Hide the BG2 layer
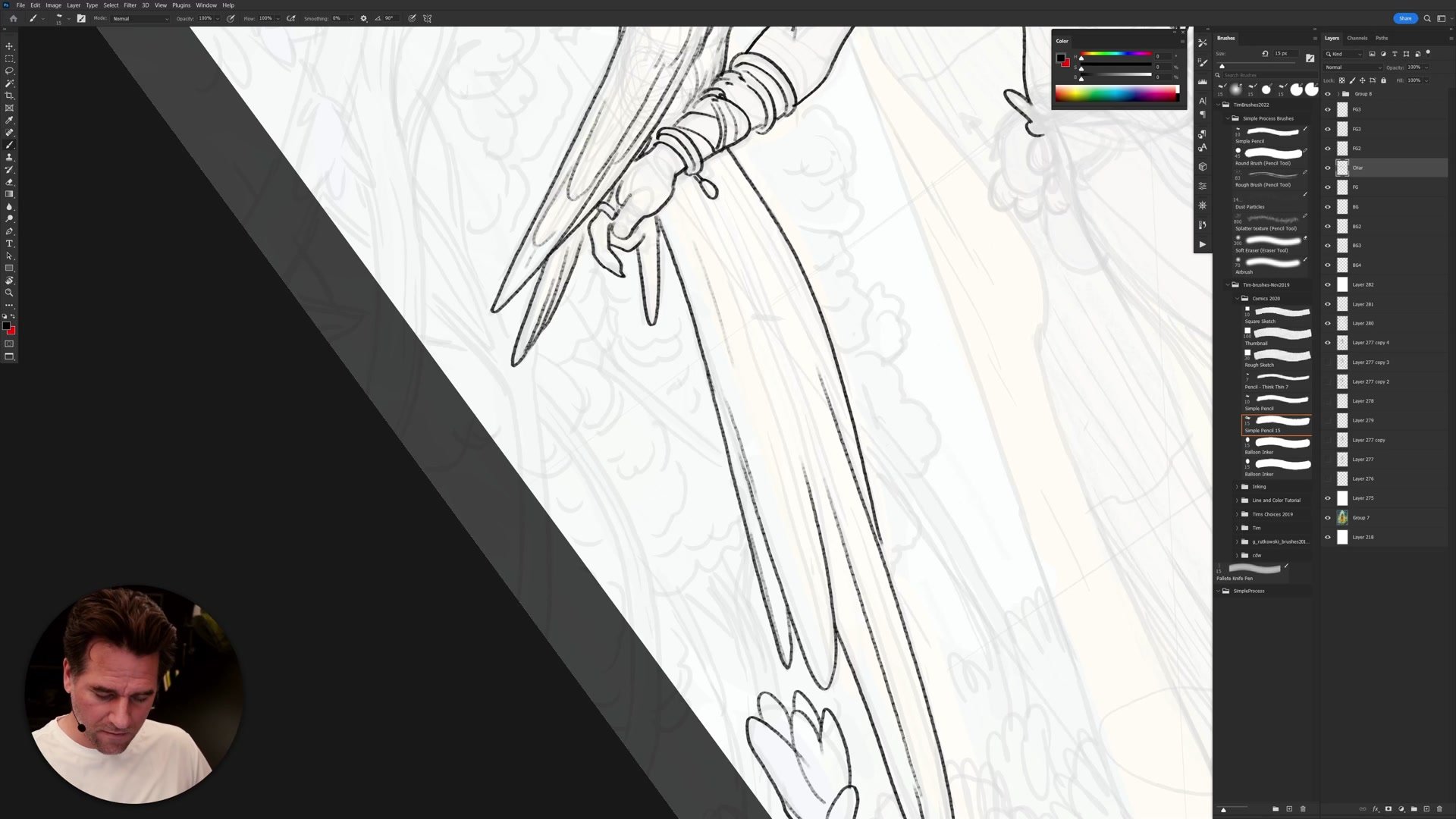This screenshot has width=1456, height=819. [x=1327, y=226]
